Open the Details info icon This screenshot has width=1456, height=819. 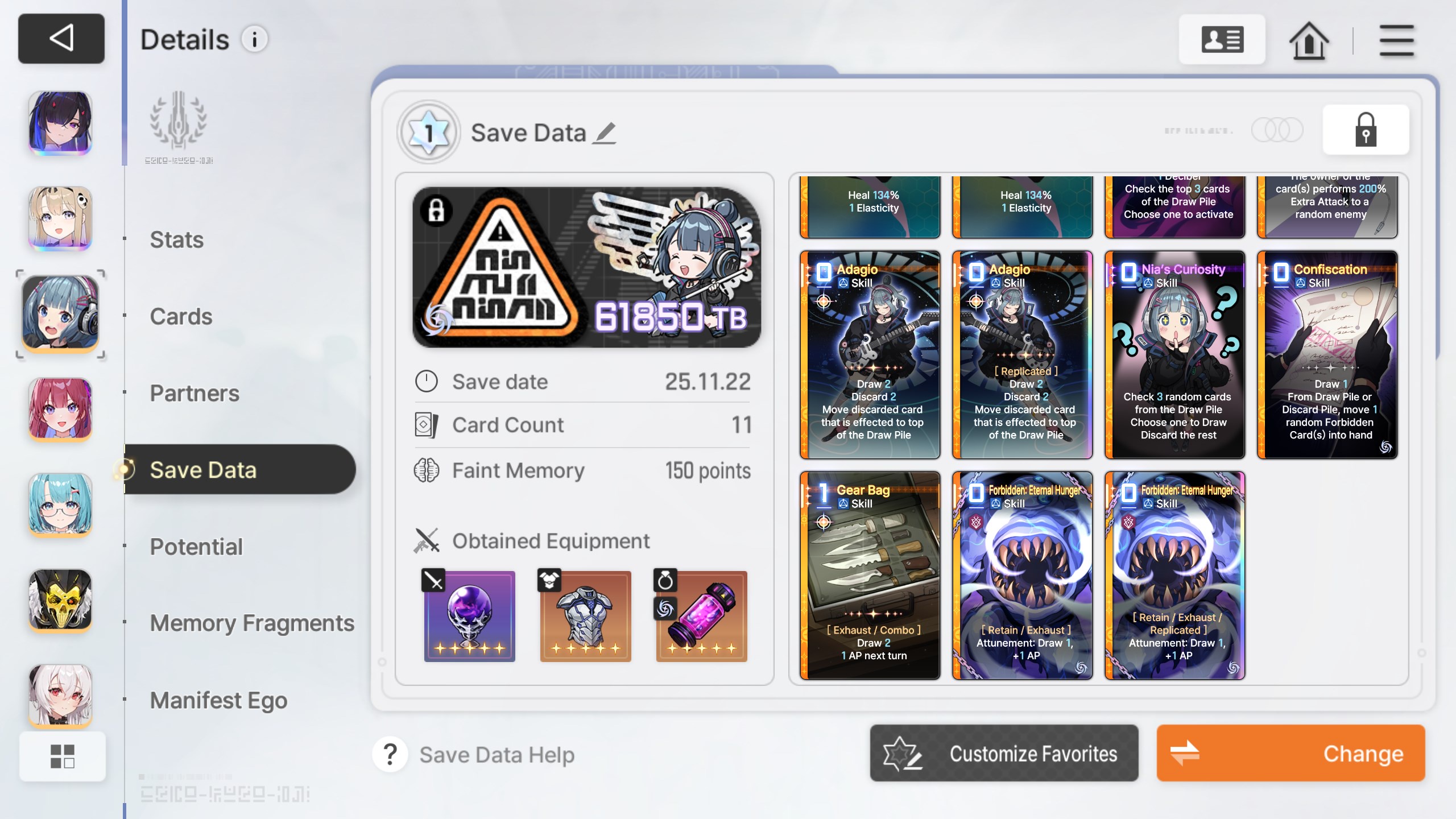click(254, 40)
